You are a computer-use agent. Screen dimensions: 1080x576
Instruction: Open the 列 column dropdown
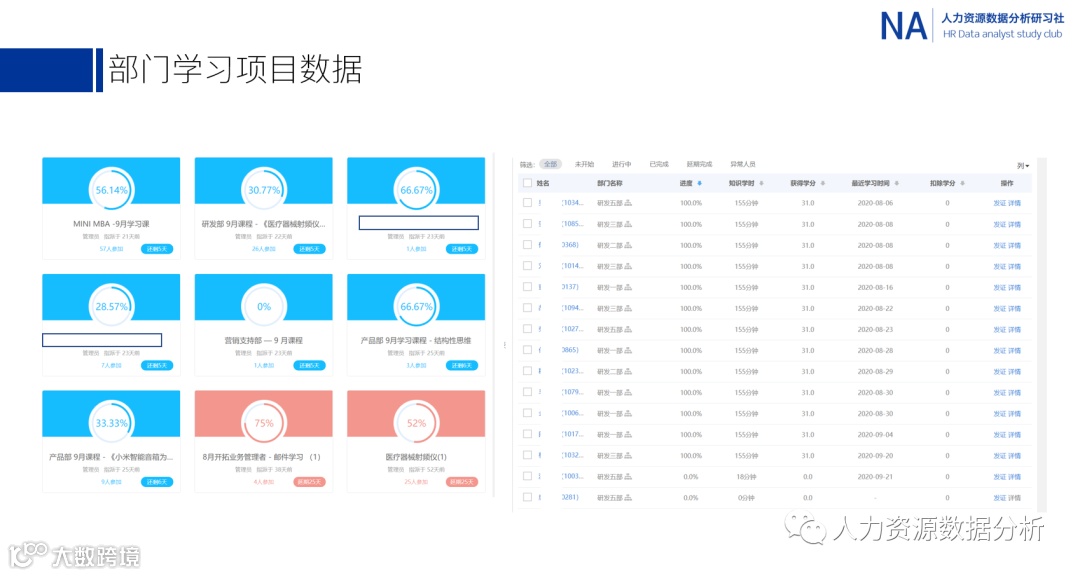coord(1023,166)
